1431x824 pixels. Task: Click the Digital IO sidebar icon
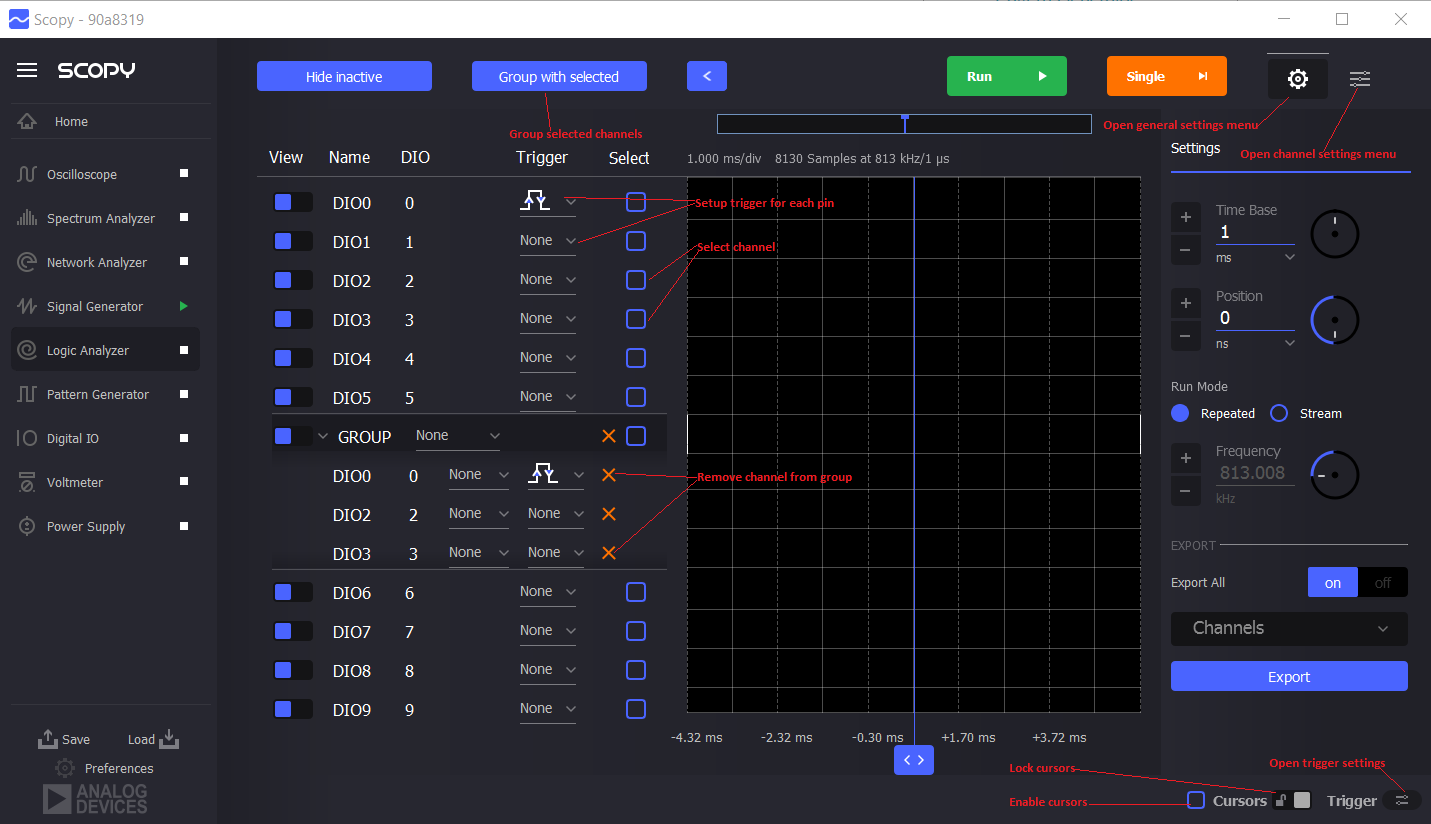point(27,438)
